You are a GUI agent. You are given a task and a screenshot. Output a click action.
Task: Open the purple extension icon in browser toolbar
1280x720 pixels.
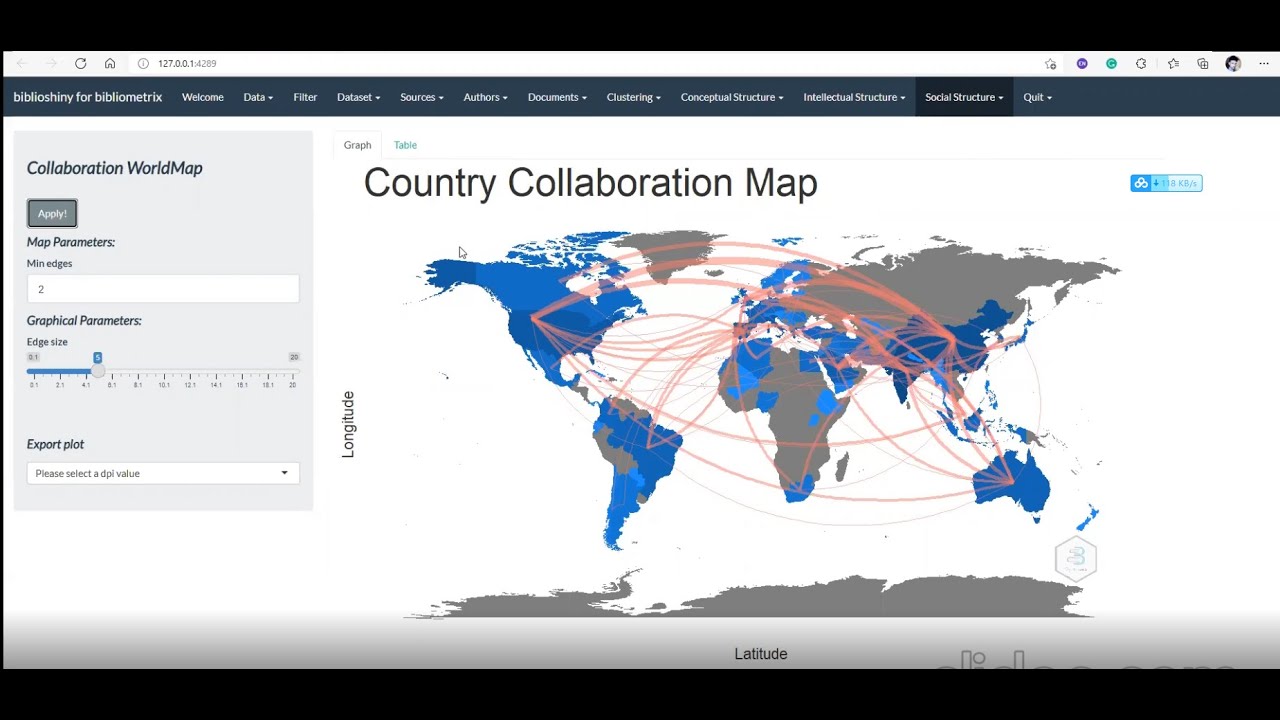coord(1082,63)
